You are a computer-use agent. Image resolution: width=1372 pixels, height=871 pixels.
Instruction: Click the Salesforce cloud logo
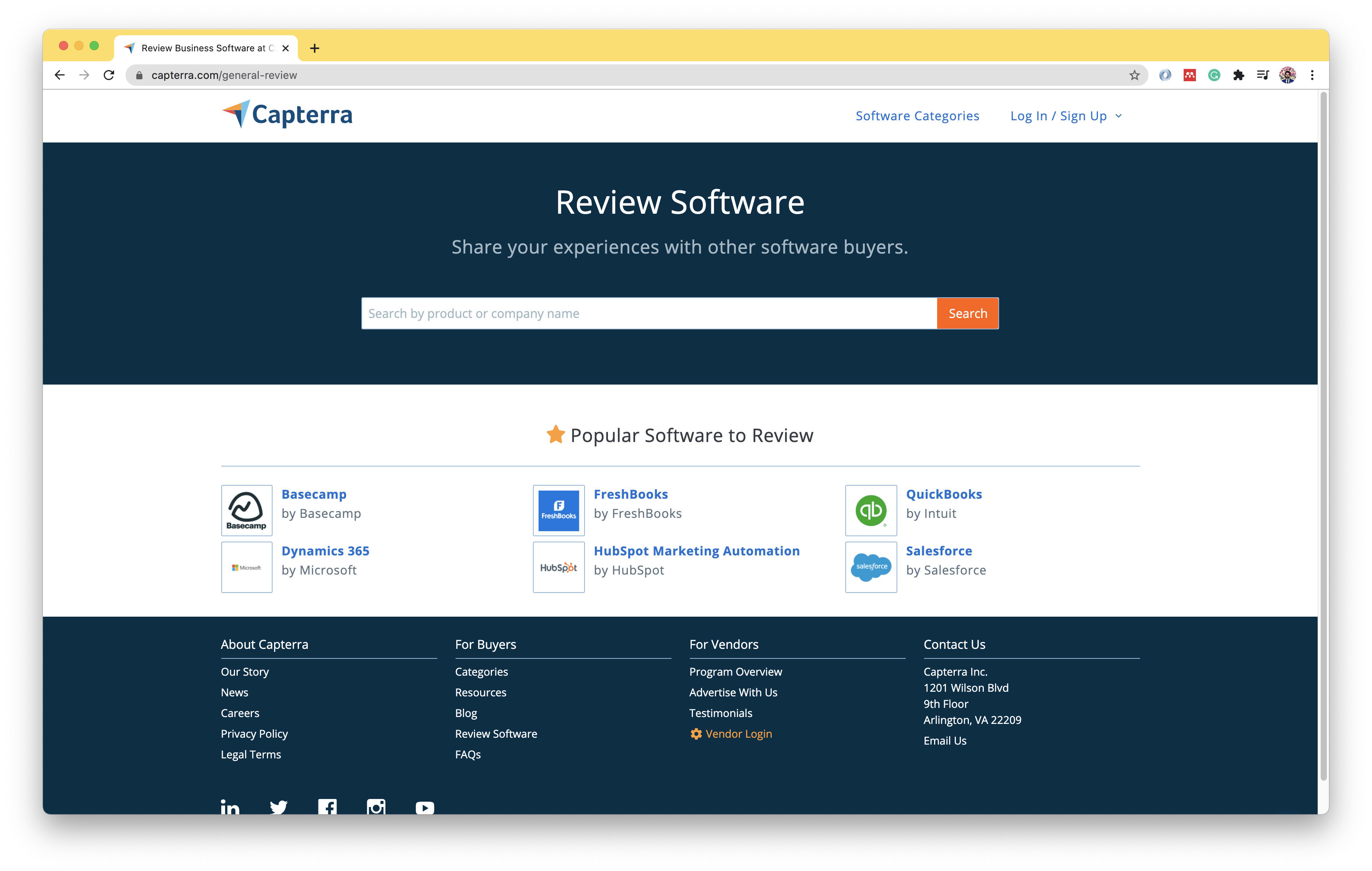tap(871, 567)
